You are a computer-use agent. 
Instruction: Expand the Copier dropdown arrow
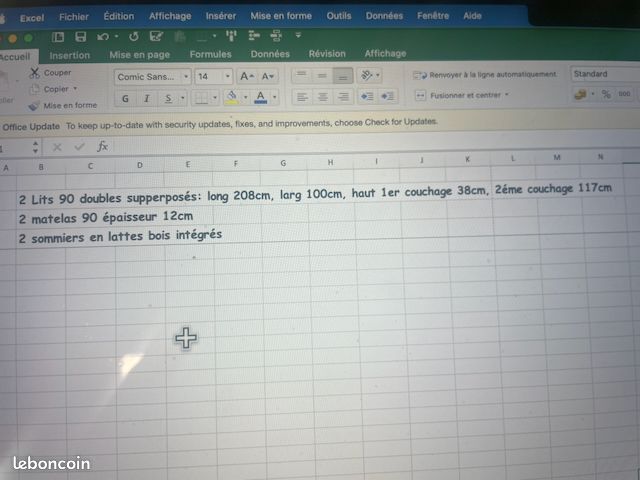point(75,89)
